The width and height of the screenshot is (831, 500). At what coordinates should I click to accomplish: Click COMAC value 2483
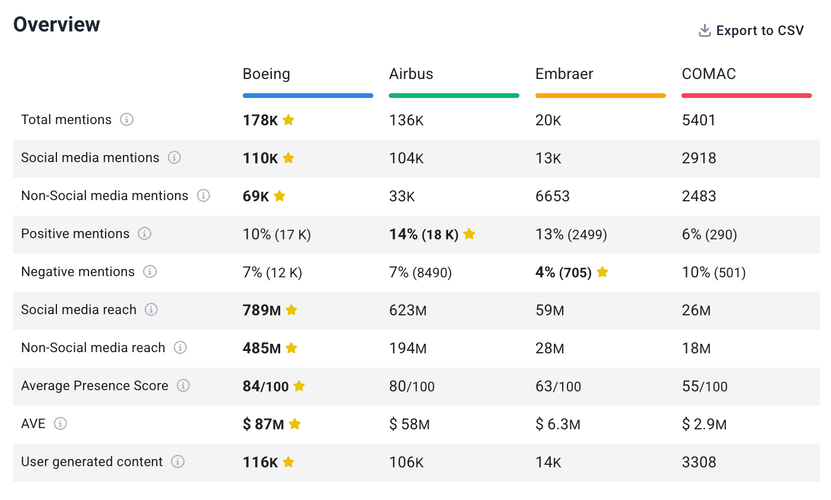[x=699, y=196]
